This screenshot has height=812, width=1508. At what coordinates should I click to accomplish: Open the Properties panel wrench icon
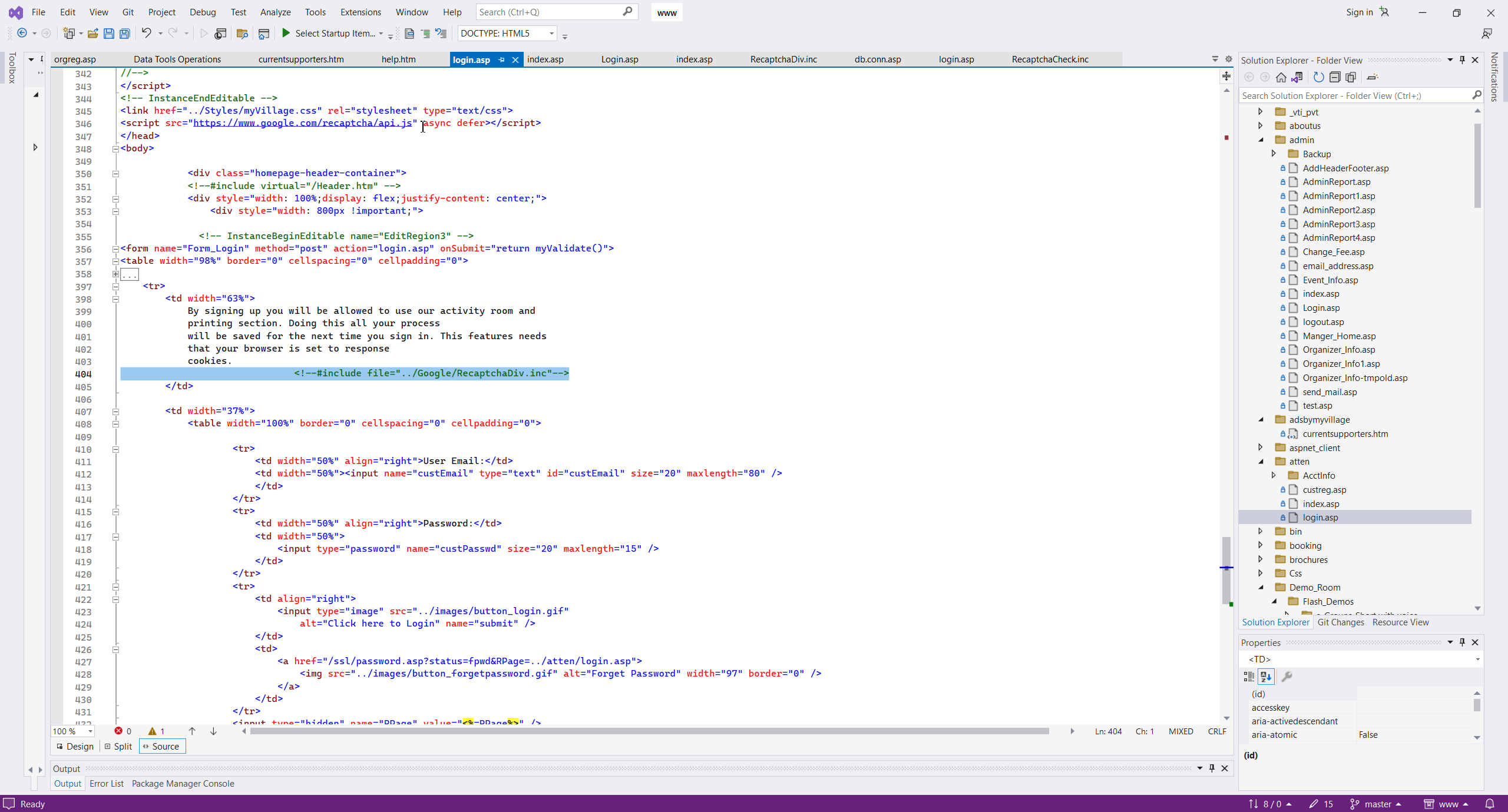point(1287,677)
